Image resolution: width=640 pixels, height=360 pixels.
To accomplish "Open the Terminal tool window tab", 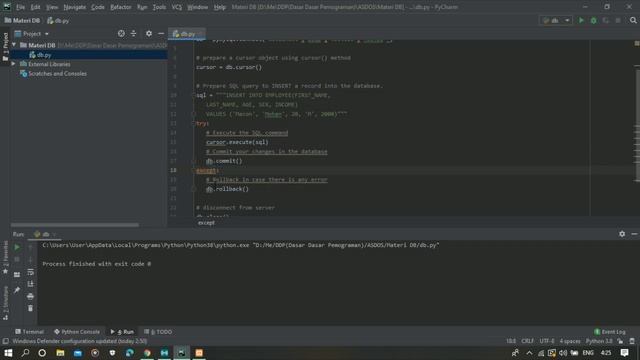I will click(29, 332).
